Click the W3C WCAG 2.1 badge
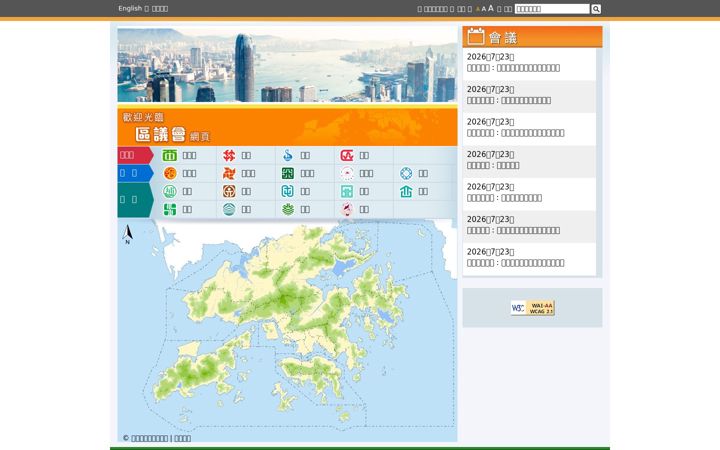The height and width of the screenshot is (450, 720). [533, 308]
